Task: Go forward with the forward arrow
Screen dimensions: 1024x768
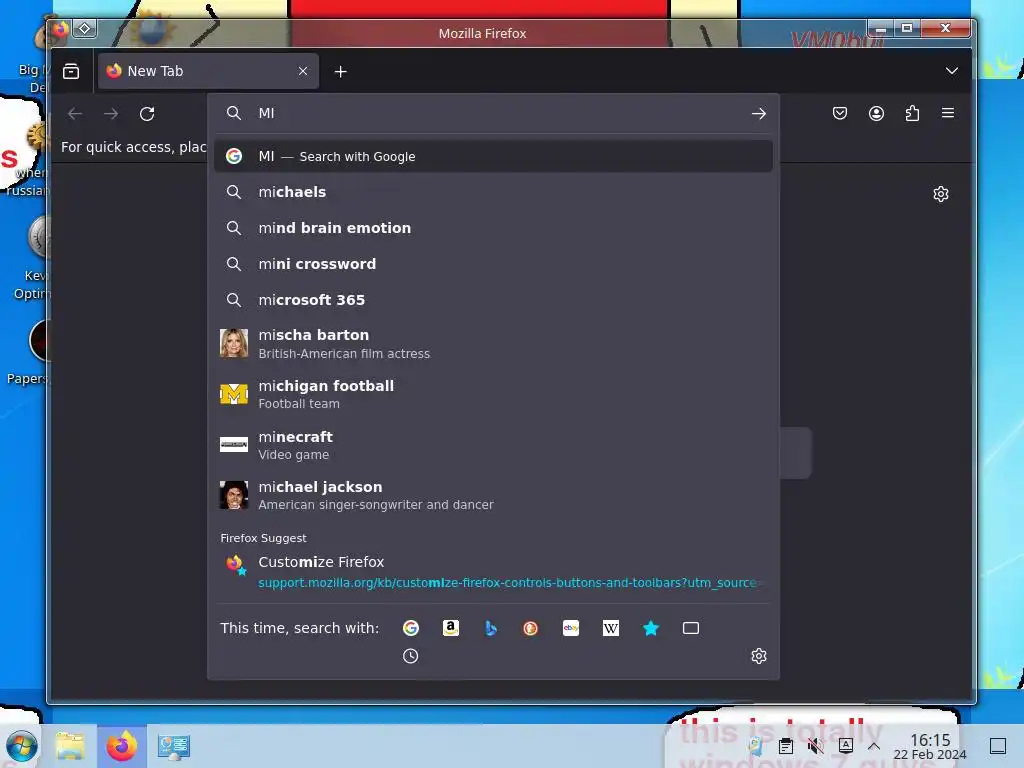Action: 111,114
